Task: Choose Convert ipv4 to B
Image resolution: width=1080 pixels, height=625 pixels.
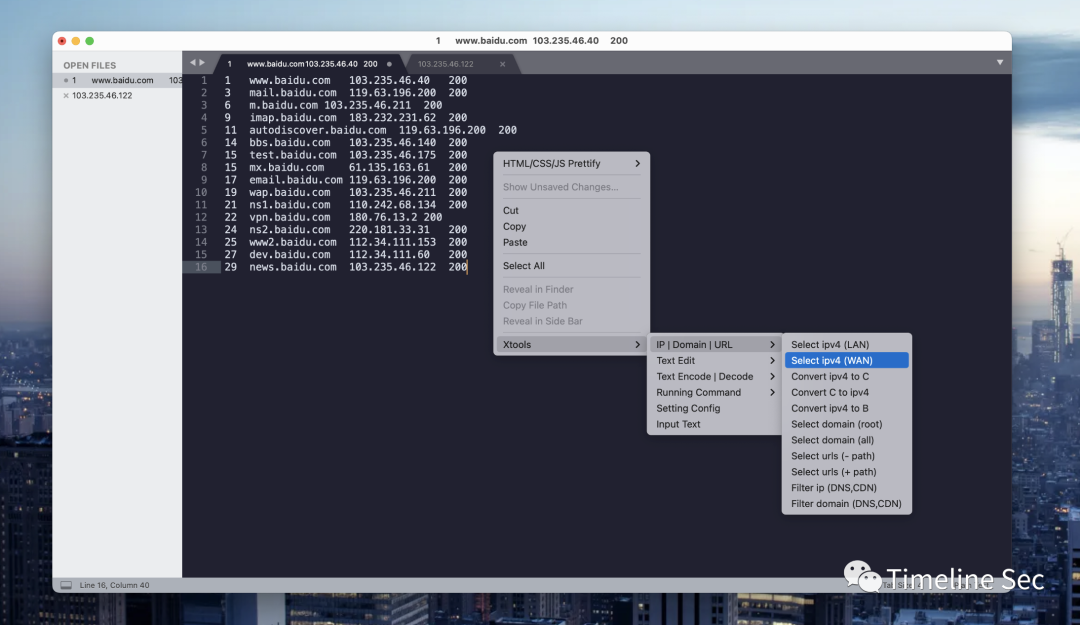Action: (847, 408)
